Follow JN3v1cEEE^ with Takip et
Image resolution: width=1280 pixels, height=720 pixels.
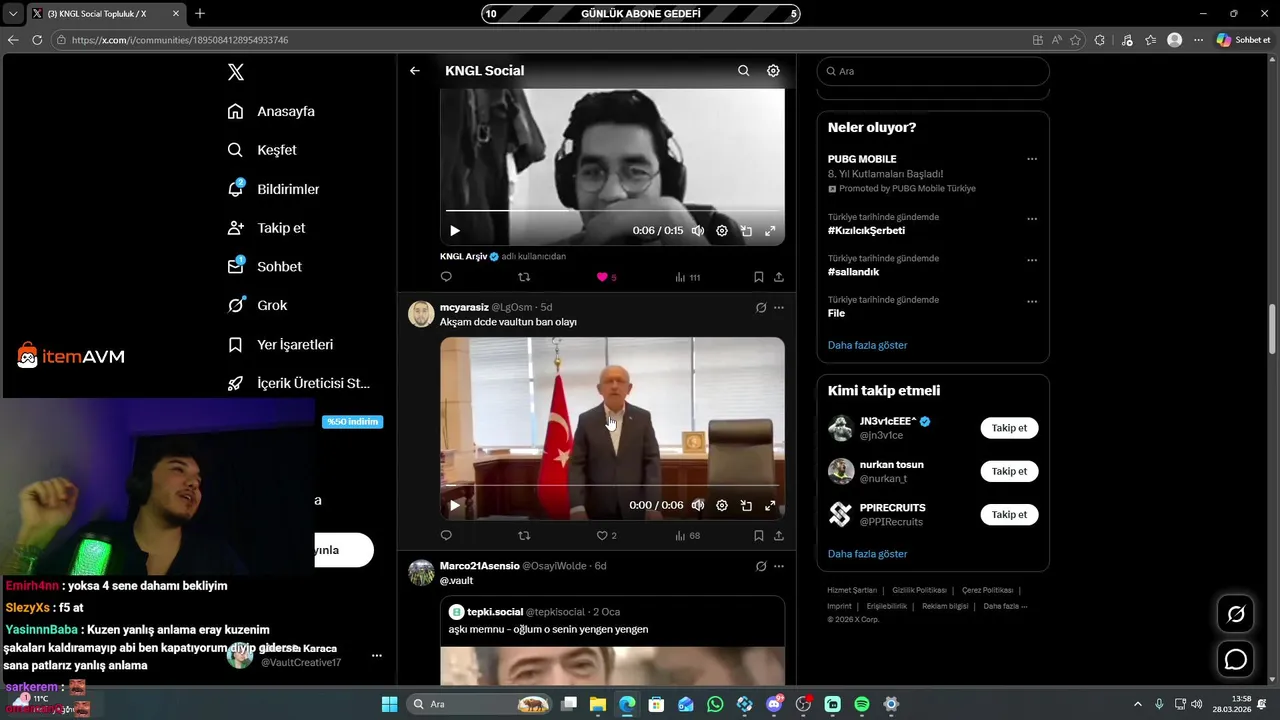(x=1009, y=428)
